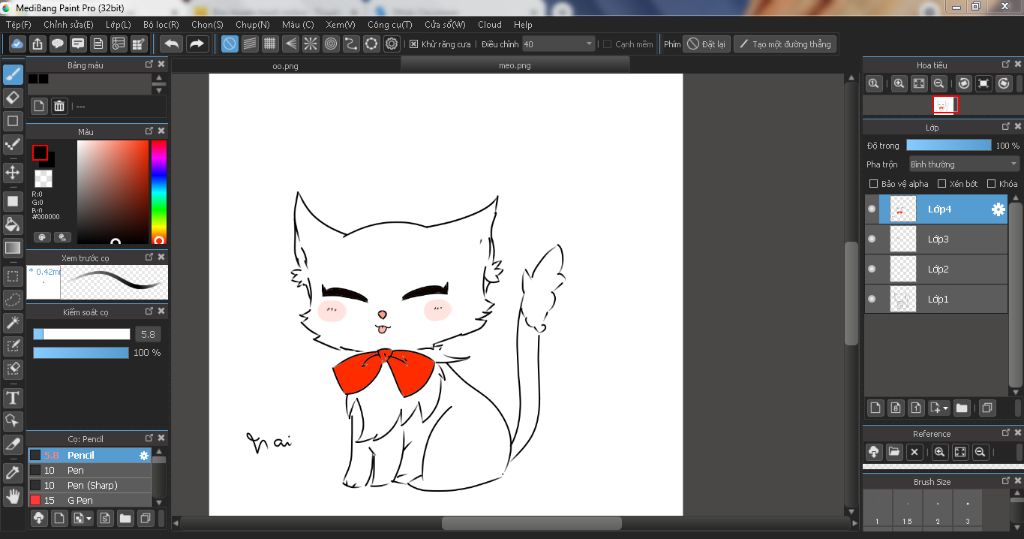This screenshot has height=539, width=1024.
Task: Select layer Lớp2 in layers list
Action: pyautogui.click(x=936, y=269)
